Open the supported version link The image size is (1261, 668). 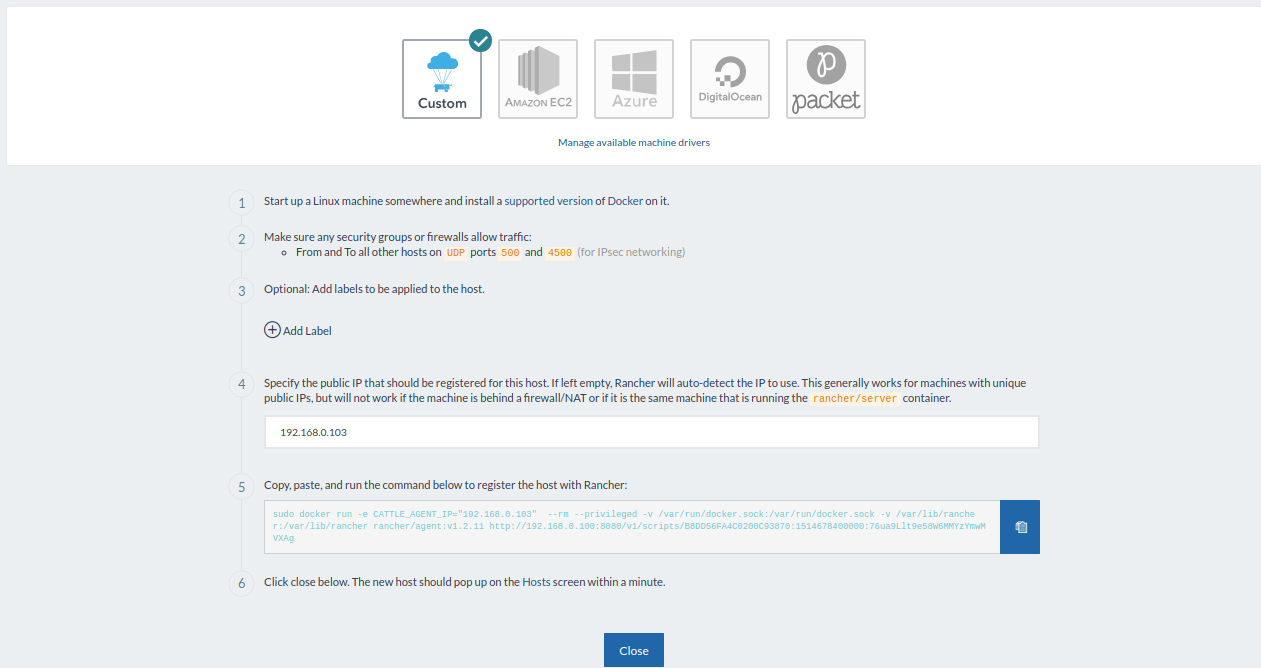pyautogui.click(x=548, y=201)
